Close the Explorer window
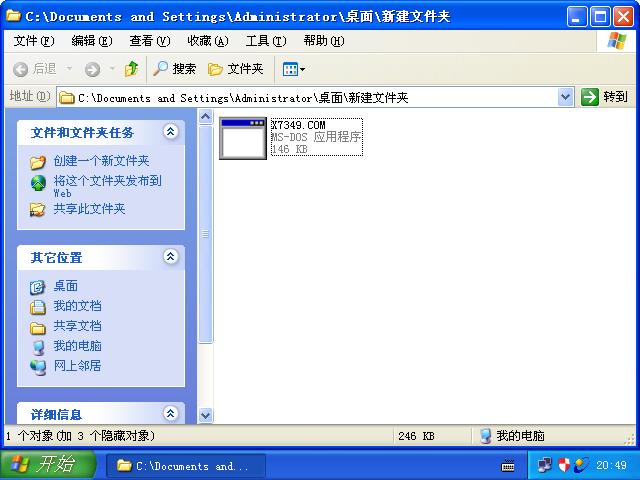 coord(624,17)
